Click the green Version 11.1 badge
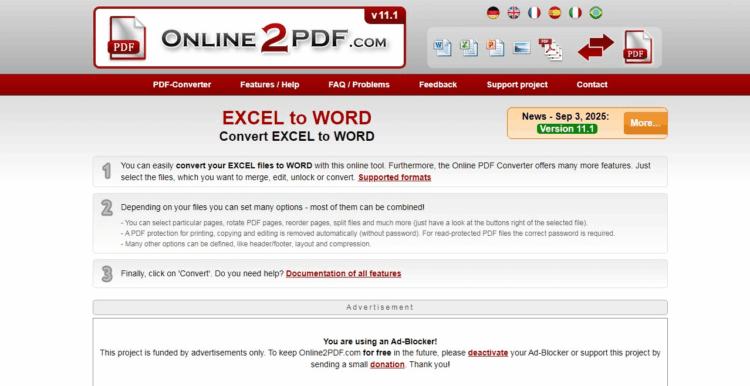Screen dimensions: 750x386 [x=567, y=129]
